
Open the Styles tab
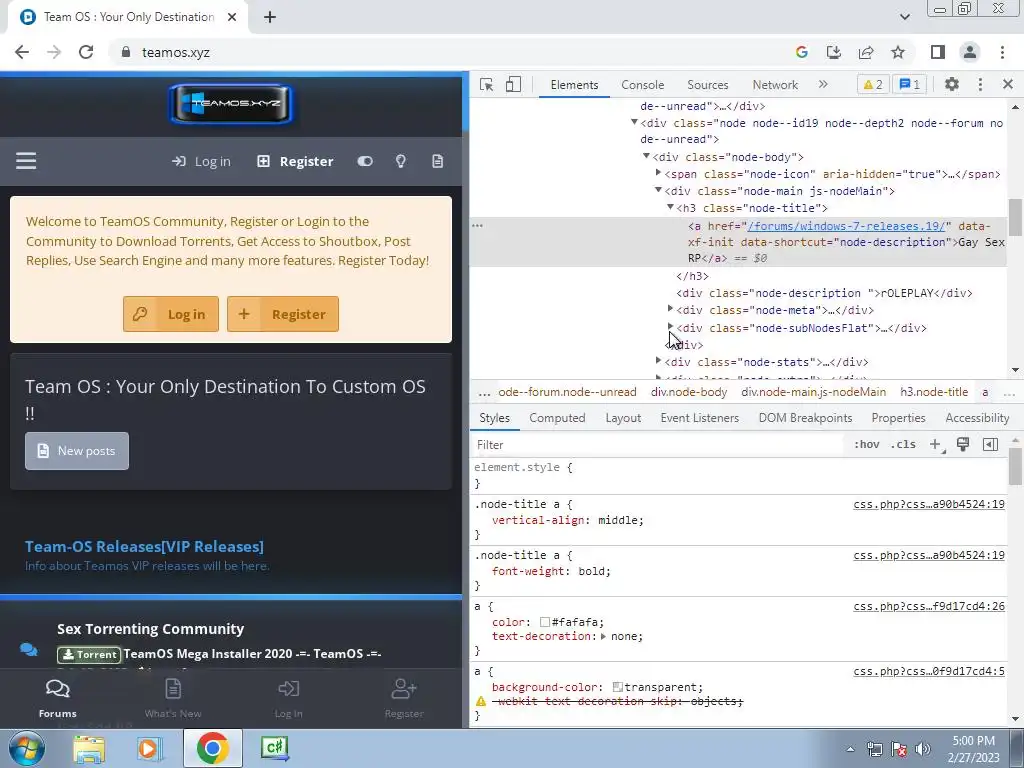click(494, 418)
